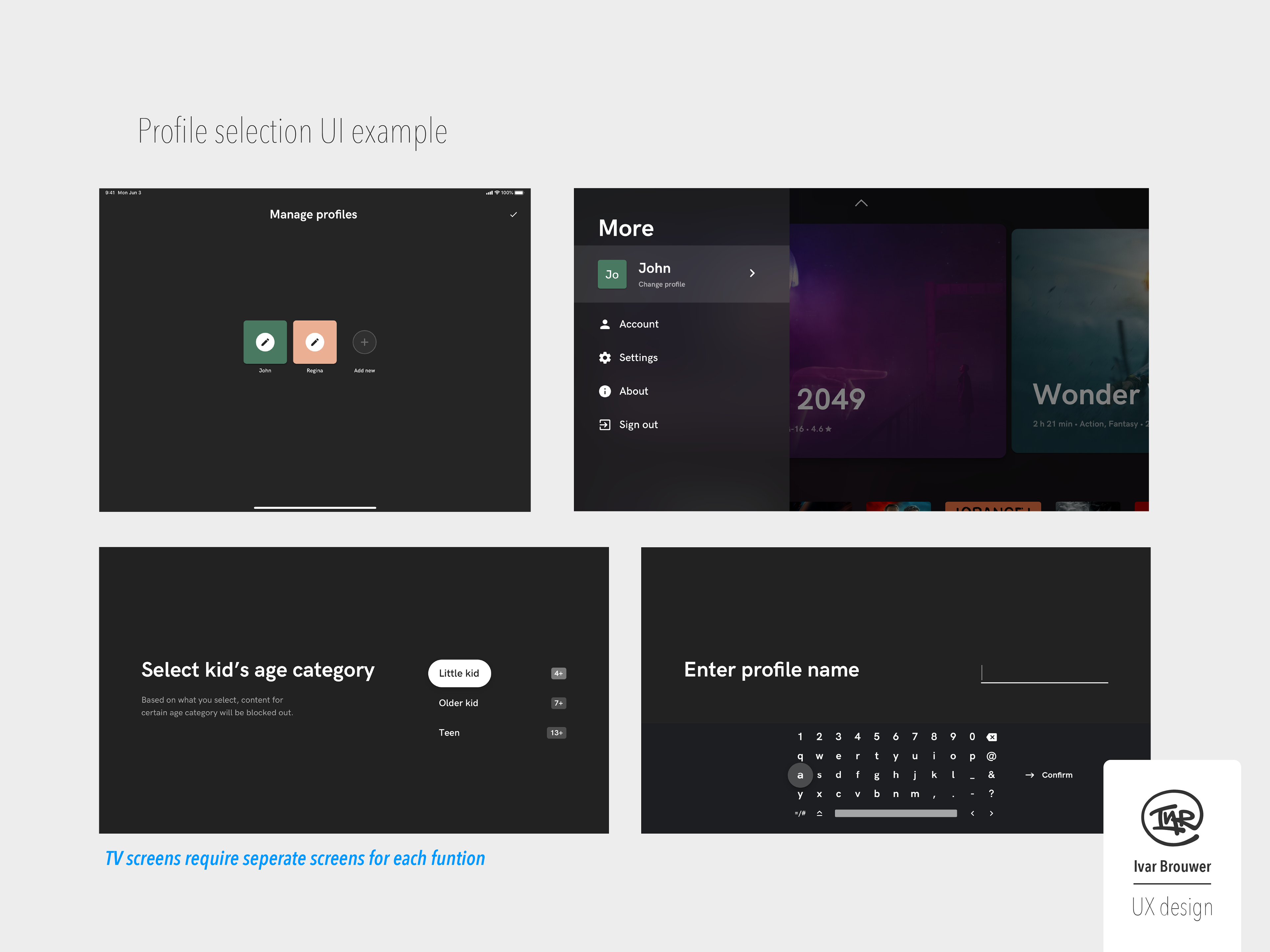Image resolution: width=1270 pixels, height=952 pixels.
Task: Open Account in More menu
Action: [x=638, y=324]
